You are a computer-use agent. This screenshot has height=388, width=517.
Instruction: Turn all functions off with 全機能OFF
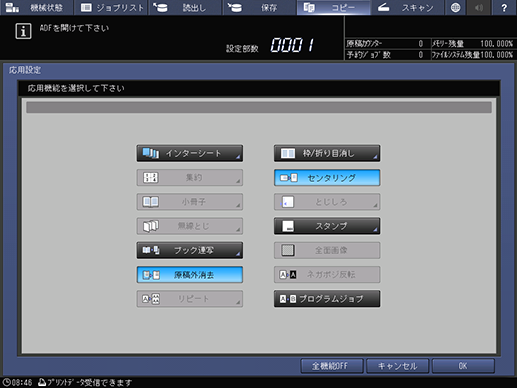click(332, 366)
